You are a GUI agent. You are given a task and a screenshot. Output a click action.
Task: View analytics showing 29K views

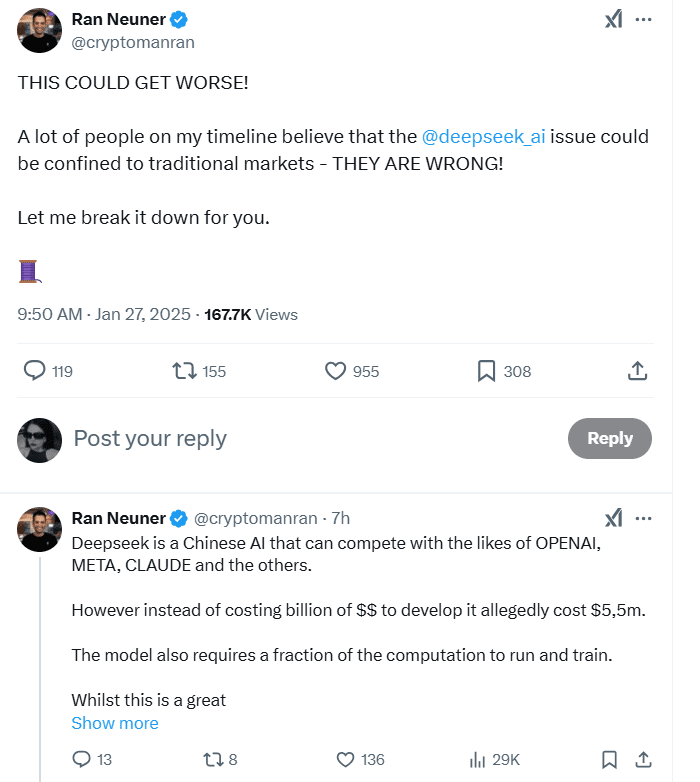tap(478, 759)
